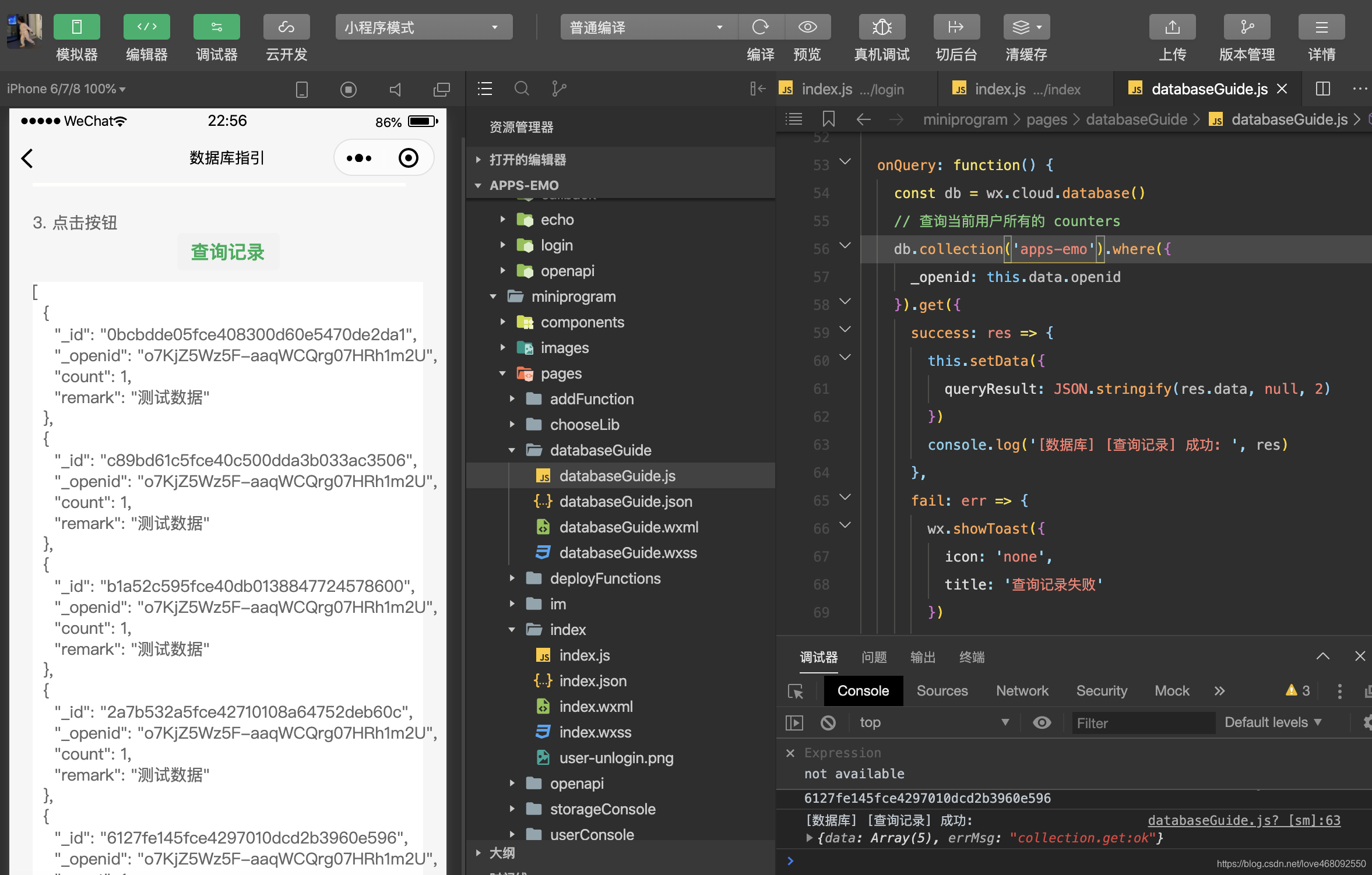This screenshot has width=1372, height=875.
Task: Toggle the editor panel button
Action: coord(146,27)
